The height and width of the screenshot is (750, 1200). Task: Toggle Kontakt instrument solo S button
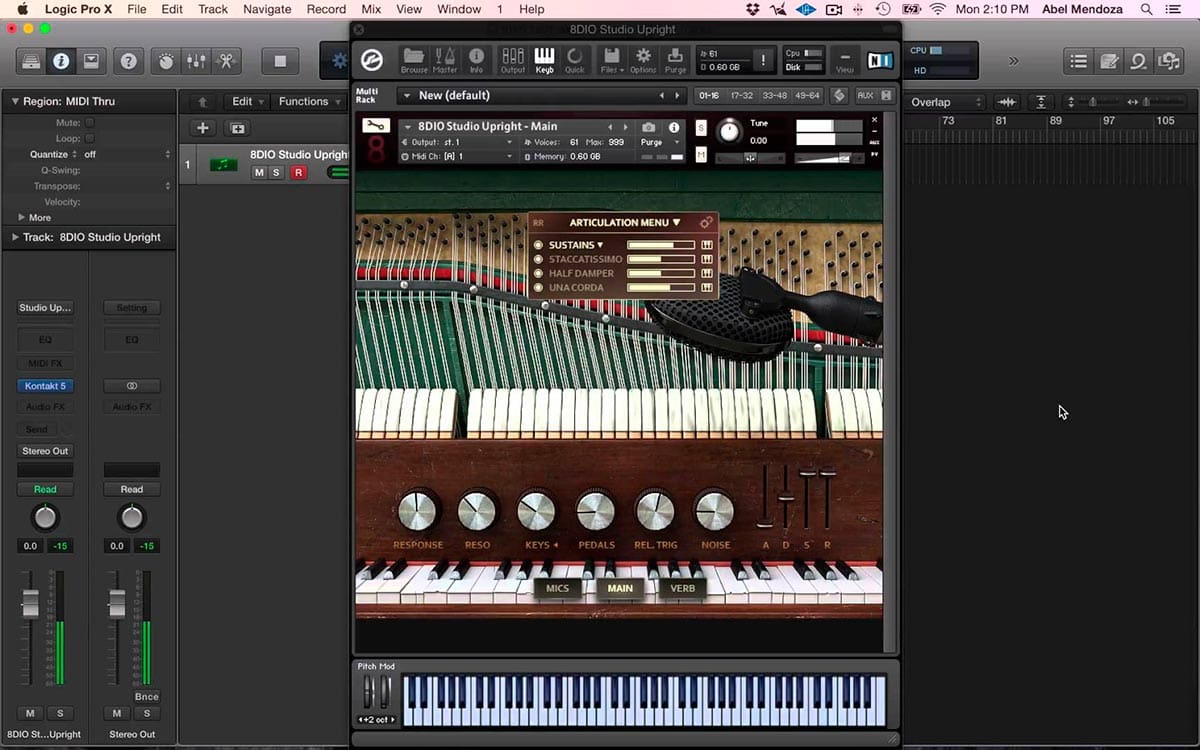click(701, 128)
